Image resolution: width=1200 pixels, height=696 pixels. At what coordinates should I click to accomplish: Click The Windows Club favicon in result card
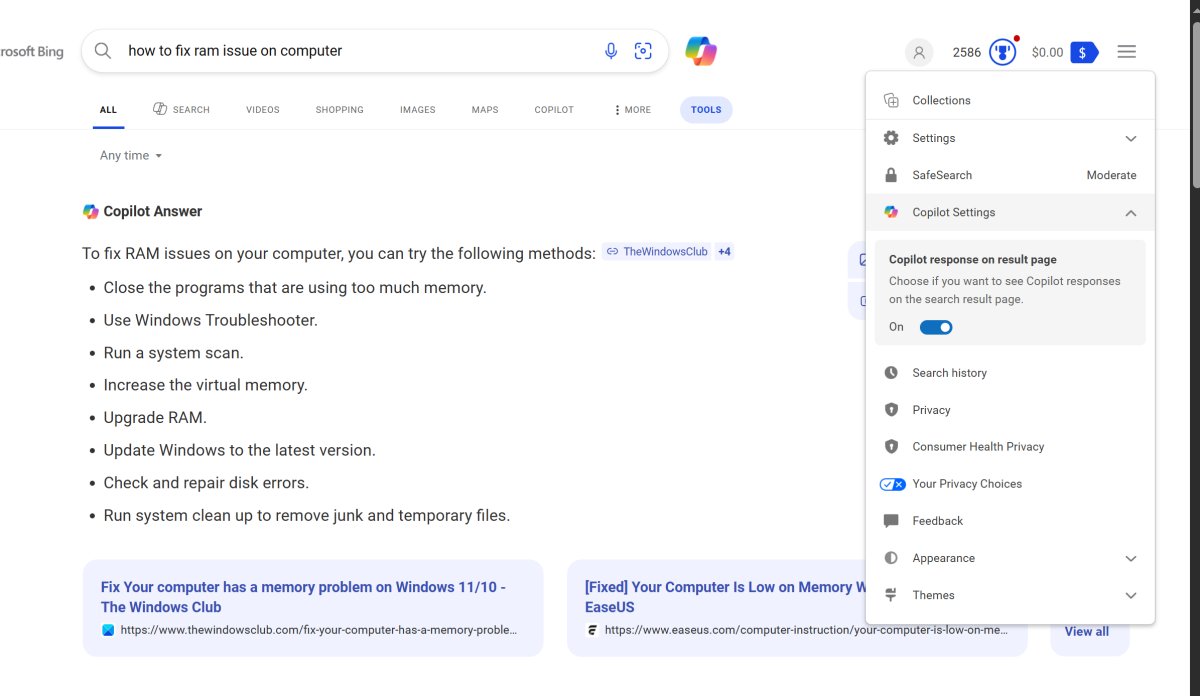click(x=108, y=630)
